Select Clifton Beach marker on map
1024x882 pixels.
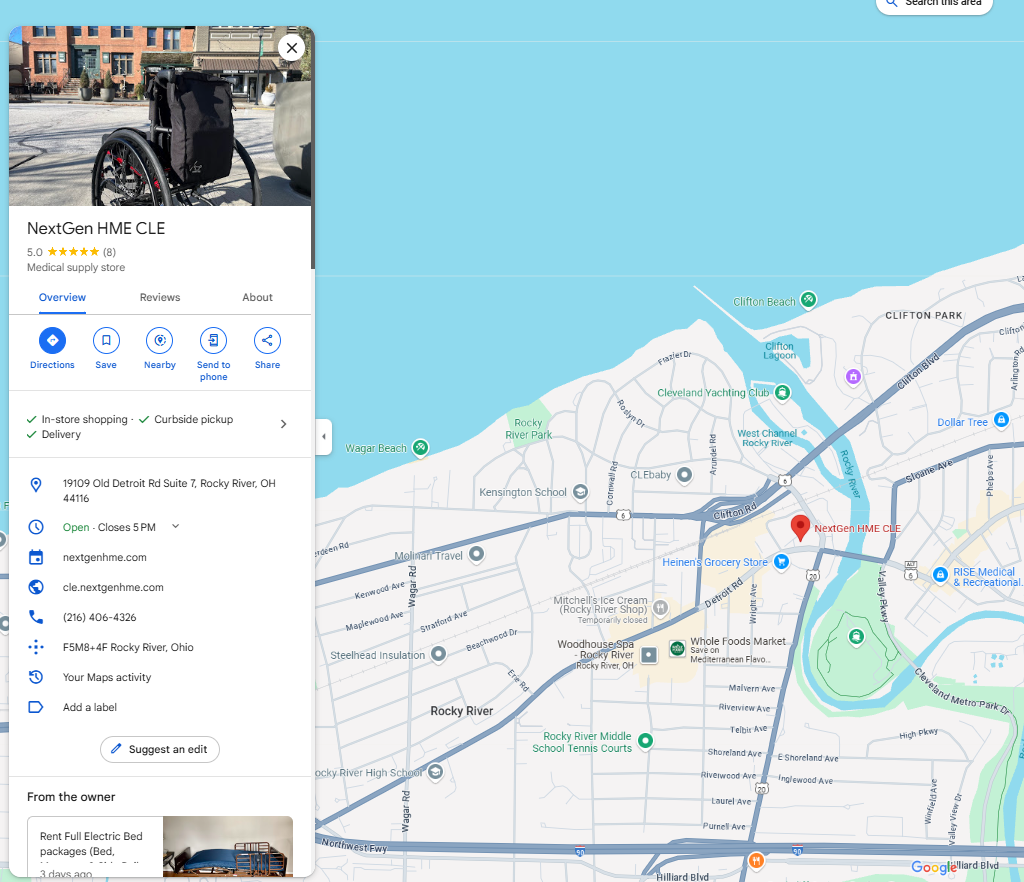808,300
